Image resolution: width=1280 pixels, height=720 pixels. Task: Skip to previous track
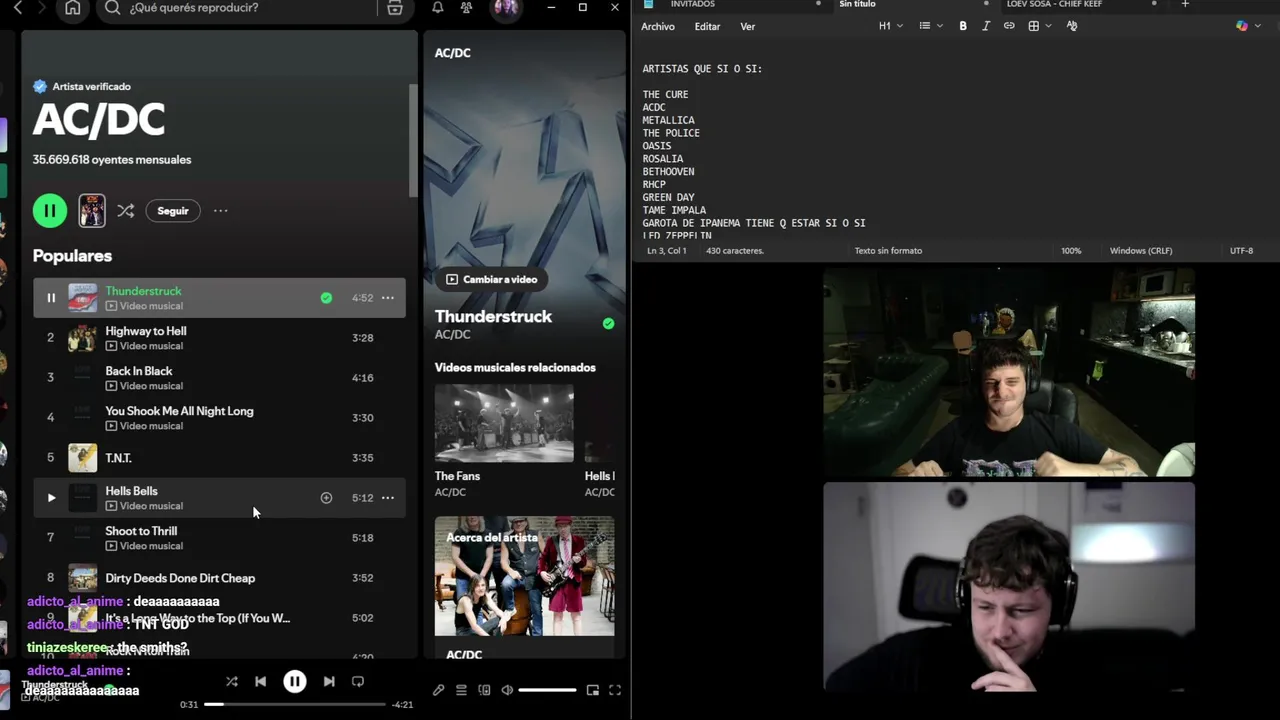point(260,682)
